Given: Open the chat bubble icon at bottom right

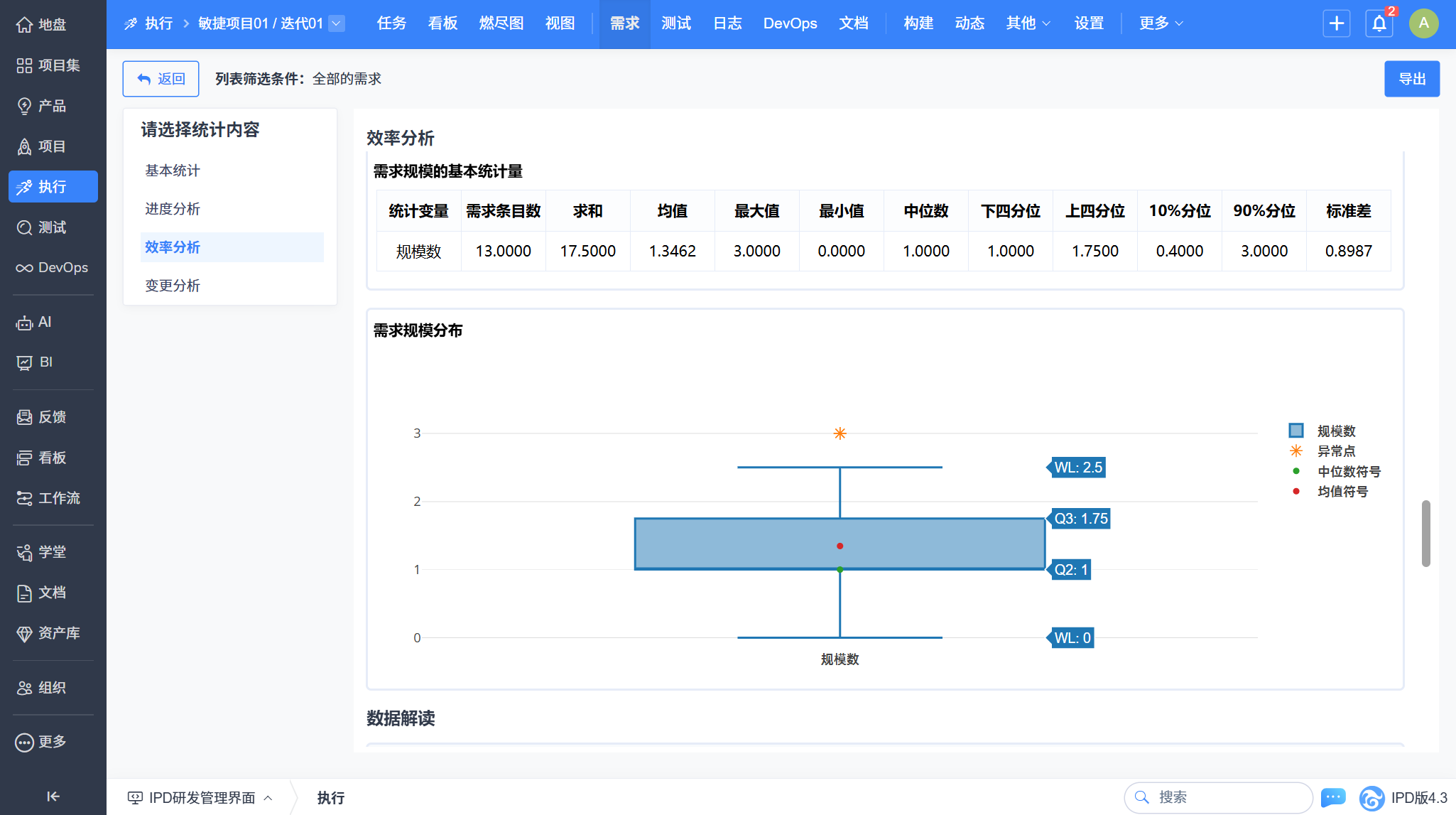Looking at the screenshot, I should (x=1332, y=797).
